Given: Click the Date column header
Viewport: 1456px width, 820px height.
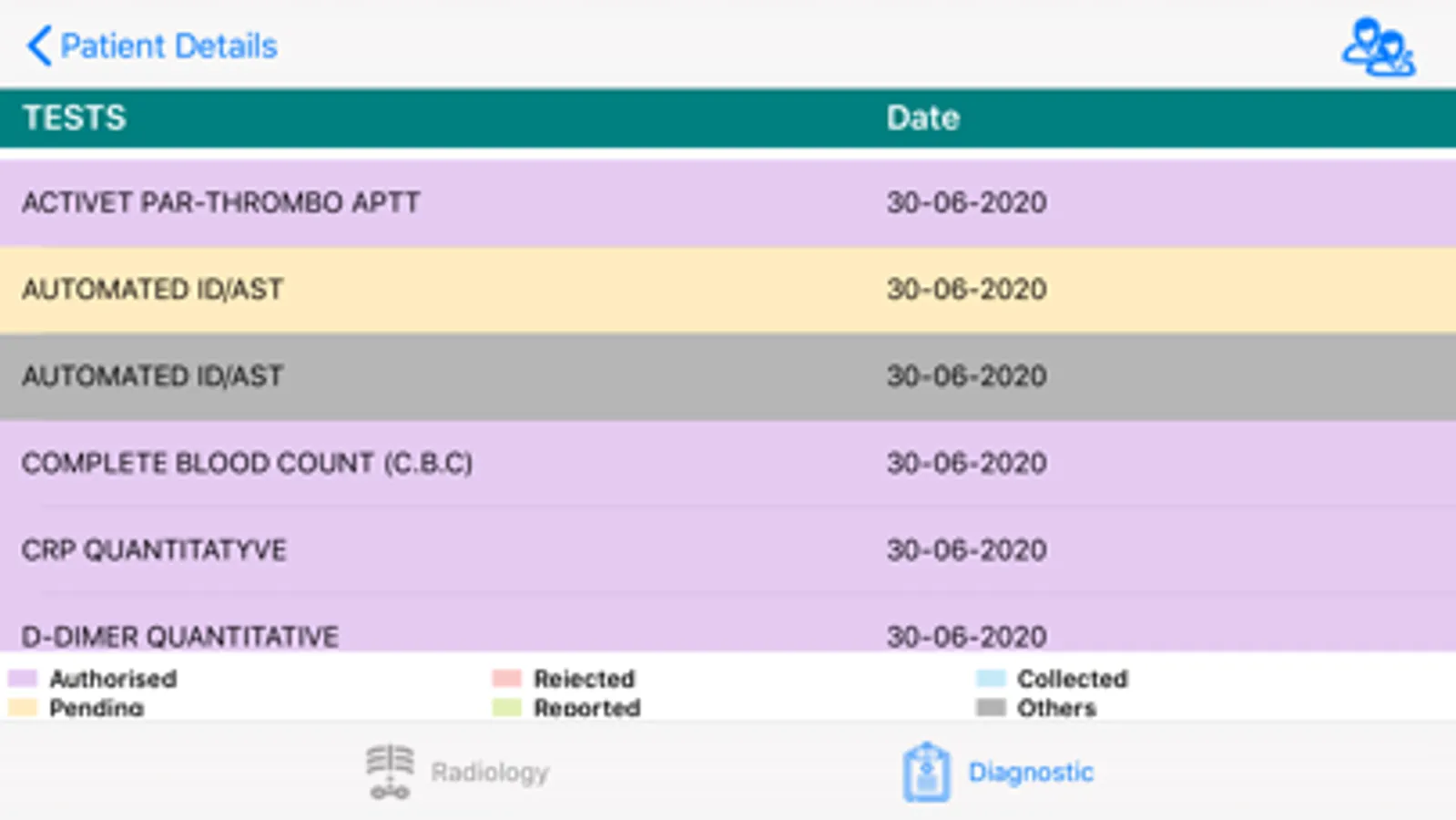Looking at the screenshot, I should (922, 118).
